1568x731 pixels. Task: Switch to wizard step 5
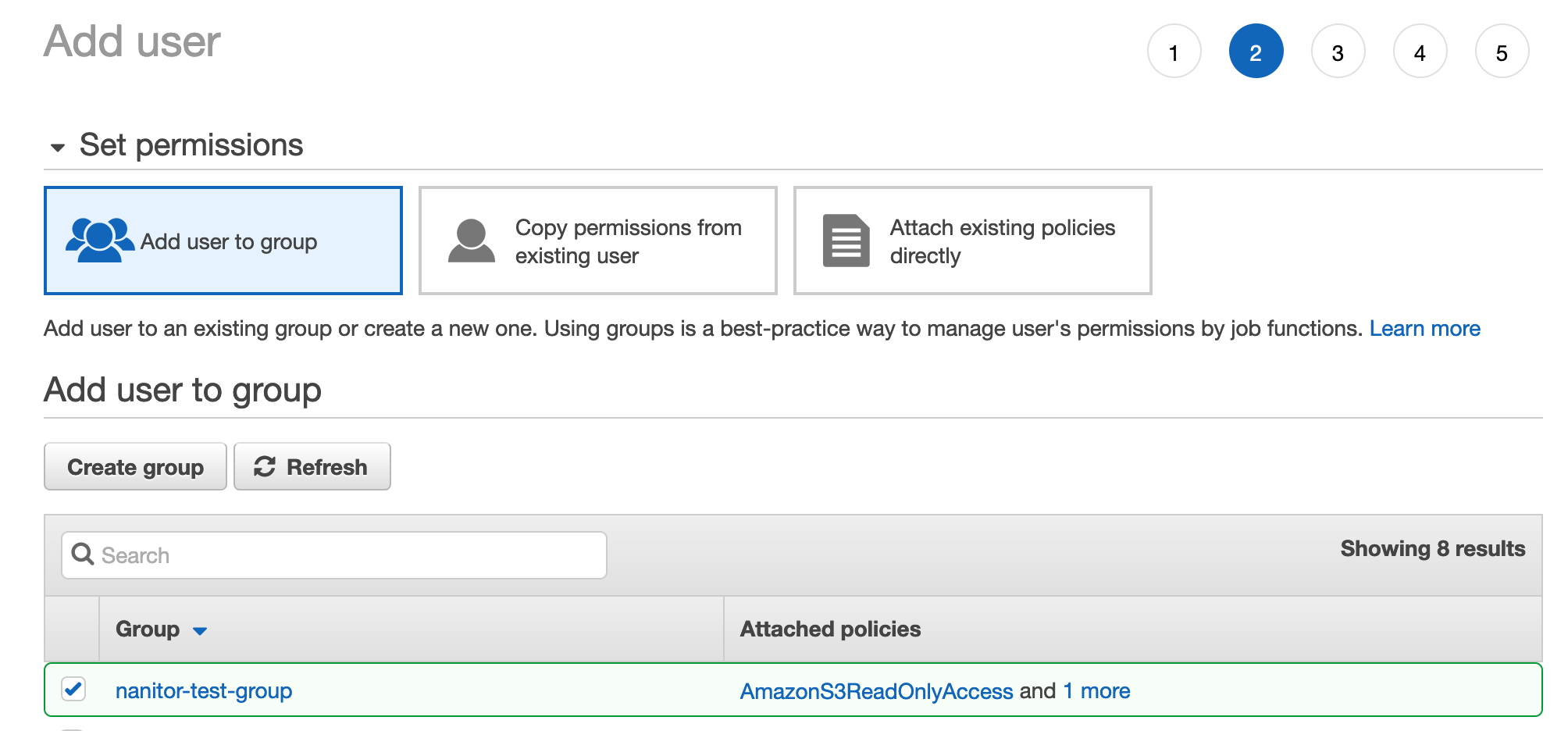tap(1502, 52)
